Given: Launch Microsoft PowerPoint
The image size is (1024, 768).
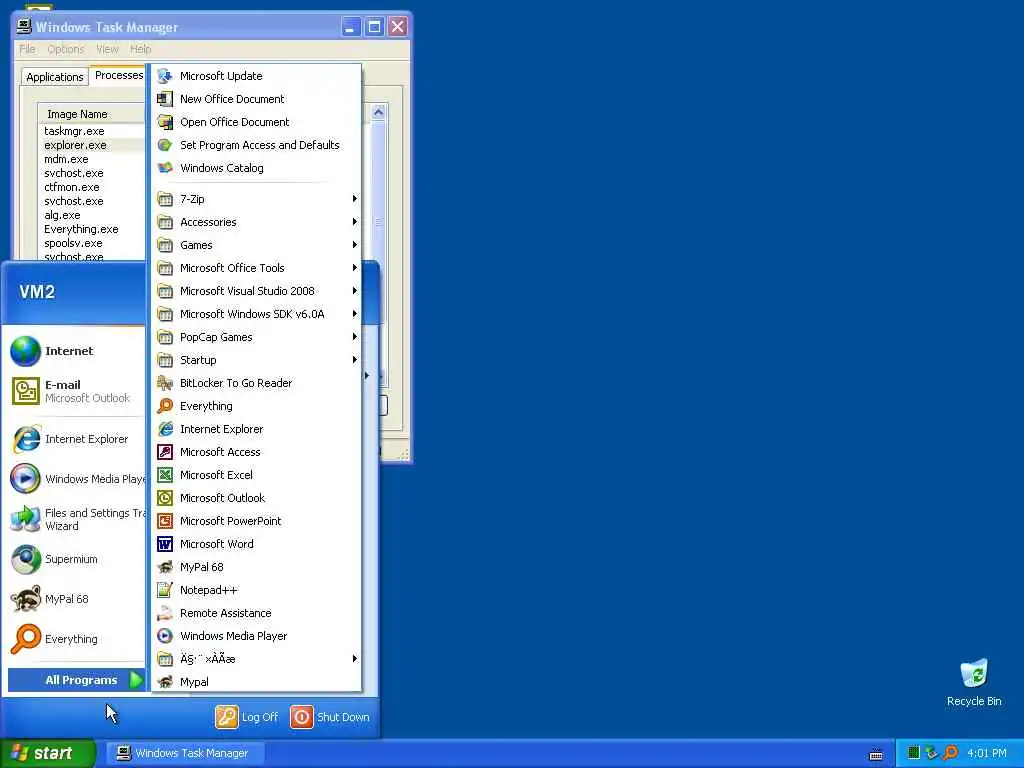Looking at the screenshot, I should click(256, 521).
